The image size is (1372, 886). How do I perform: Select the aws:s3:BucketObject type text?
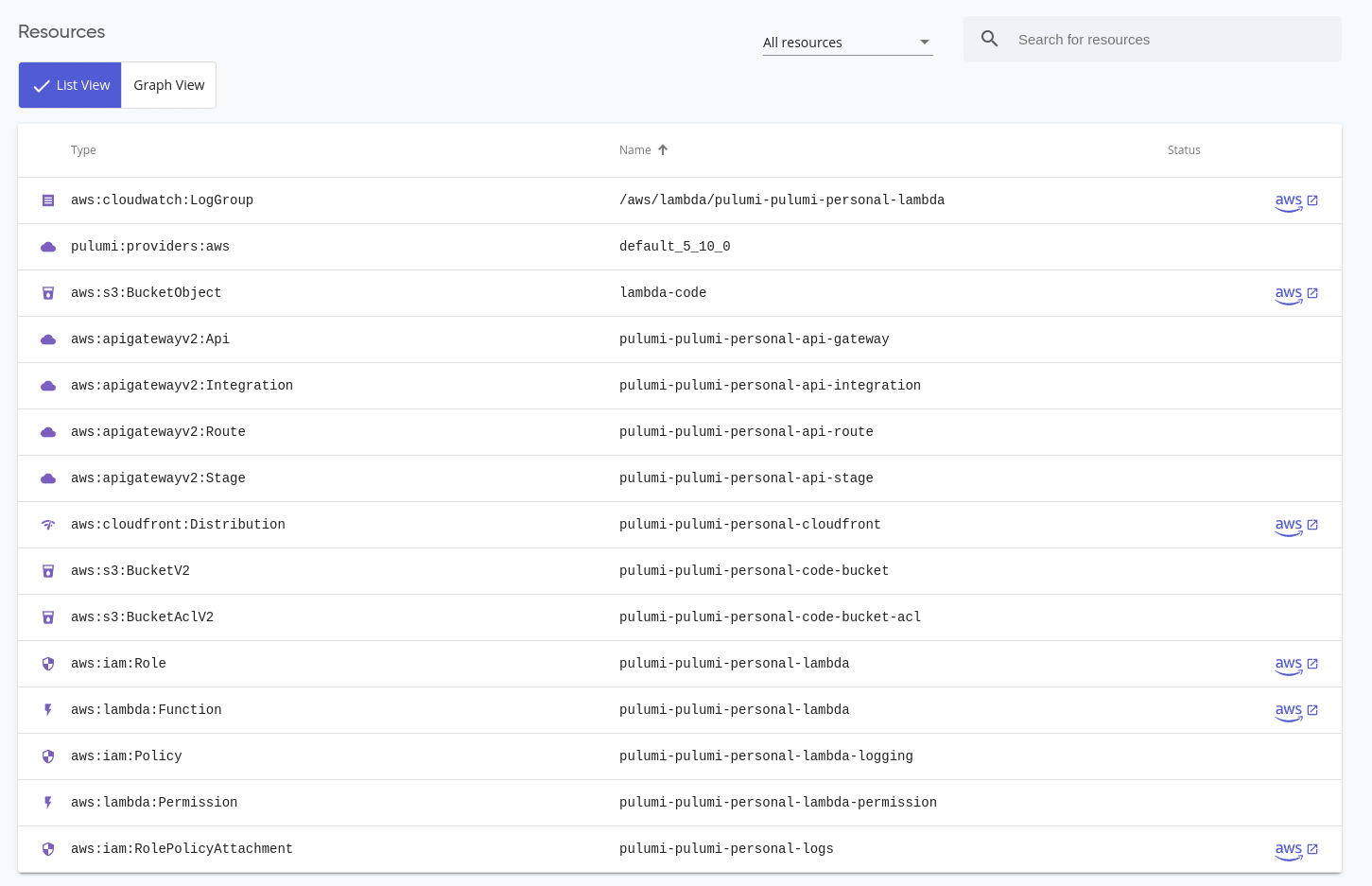point(146,293)
